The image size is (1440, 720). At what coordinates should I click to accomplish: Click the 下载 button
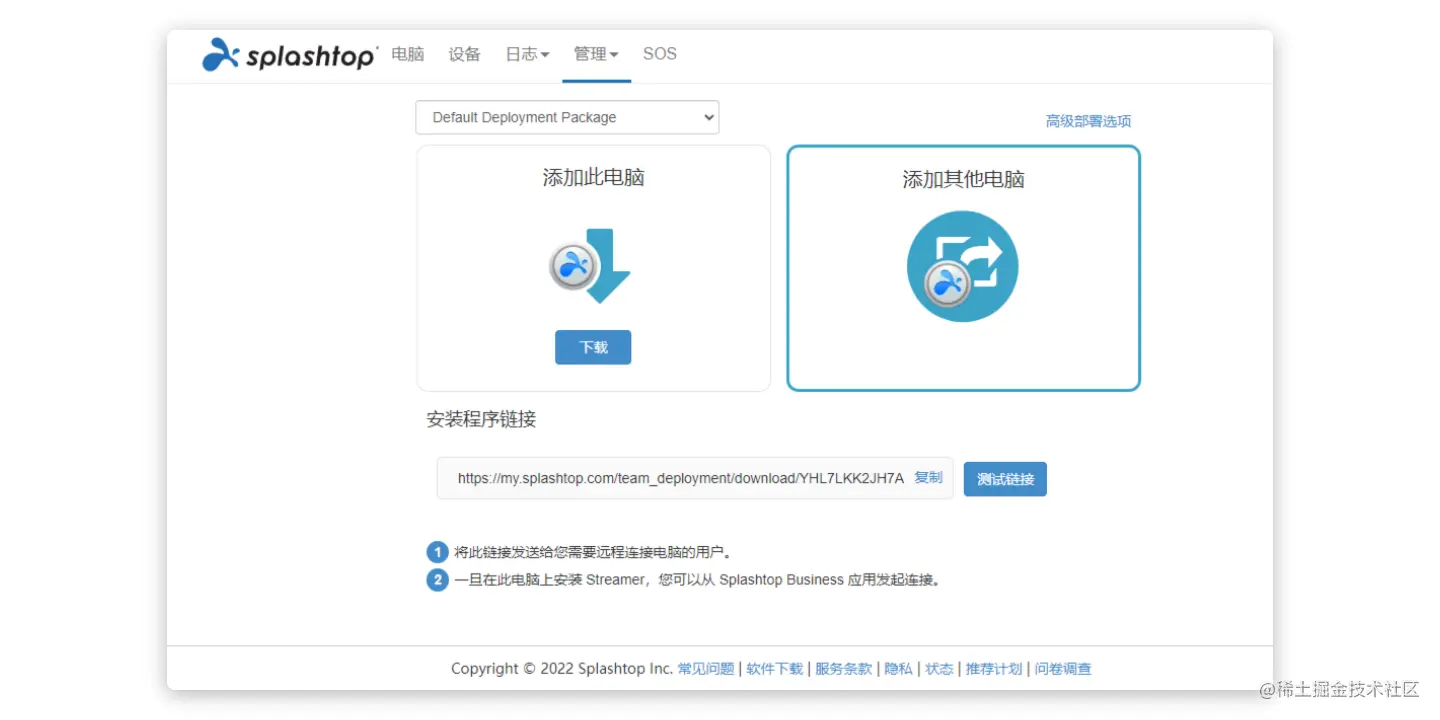(593, 347)
